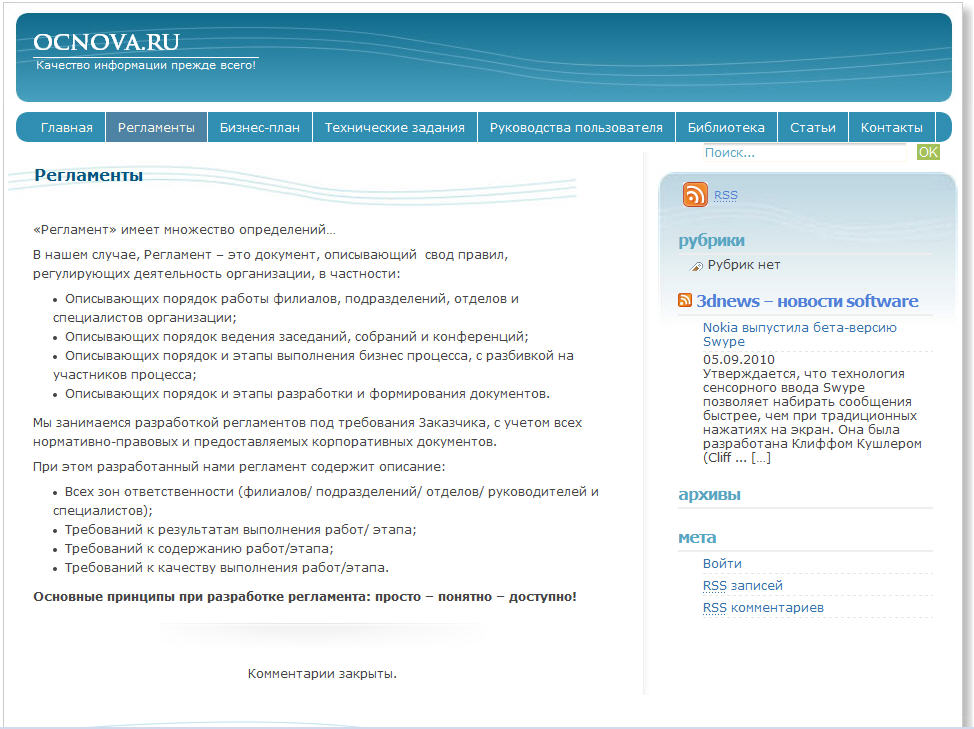Open the Руководства пользователя page
Screen dimensions: 974x729
coord(575,127)
